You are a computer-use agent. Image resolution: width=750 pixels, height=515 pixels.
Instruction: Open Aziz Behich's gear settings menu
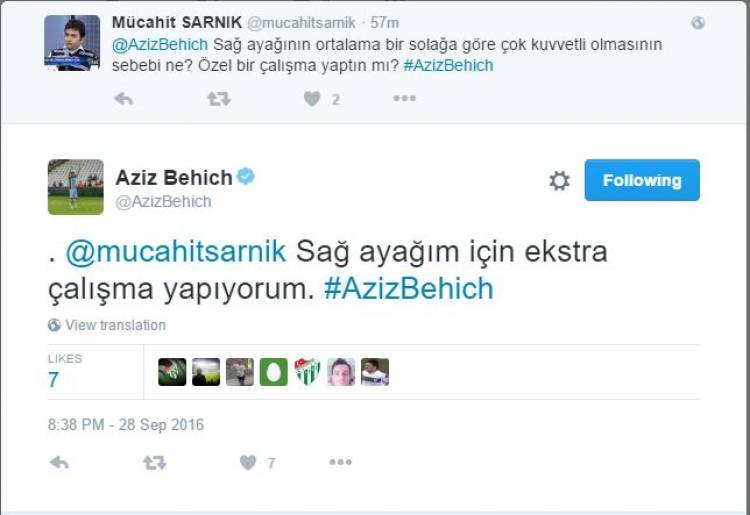(559, 181)
